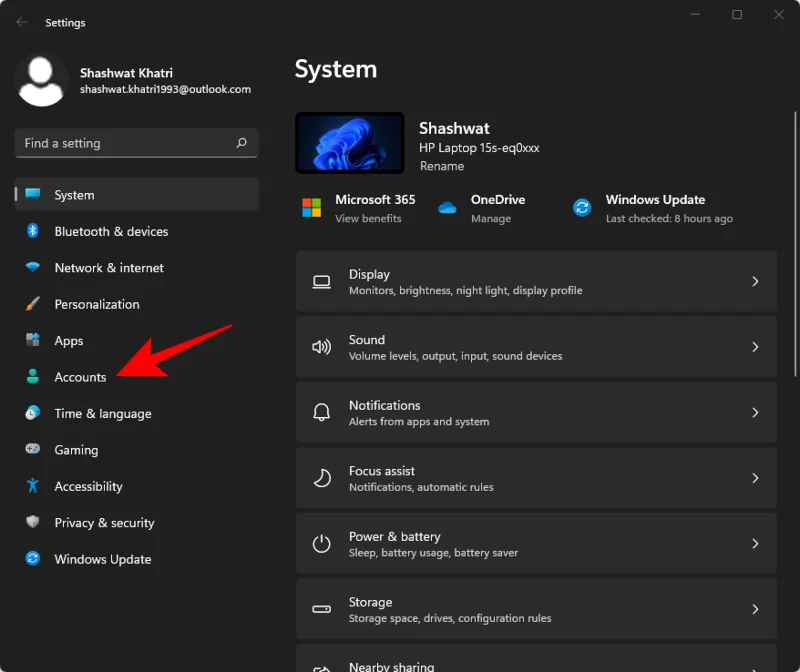
Task: Open Bluetooth & devices from the sidebar icon
Action: click(x=31, y=231)
